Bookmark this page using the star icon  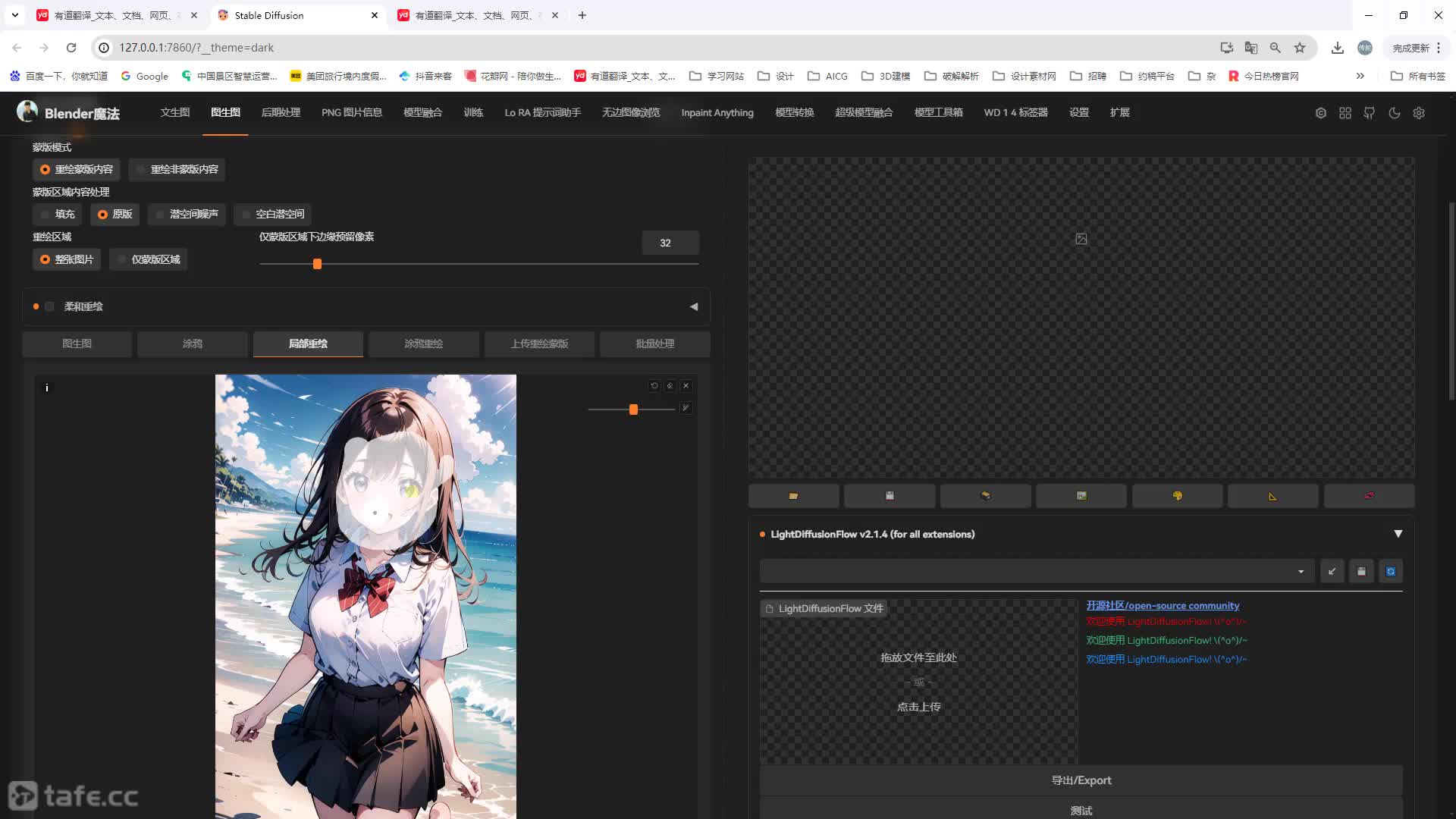coord(1300,48)
